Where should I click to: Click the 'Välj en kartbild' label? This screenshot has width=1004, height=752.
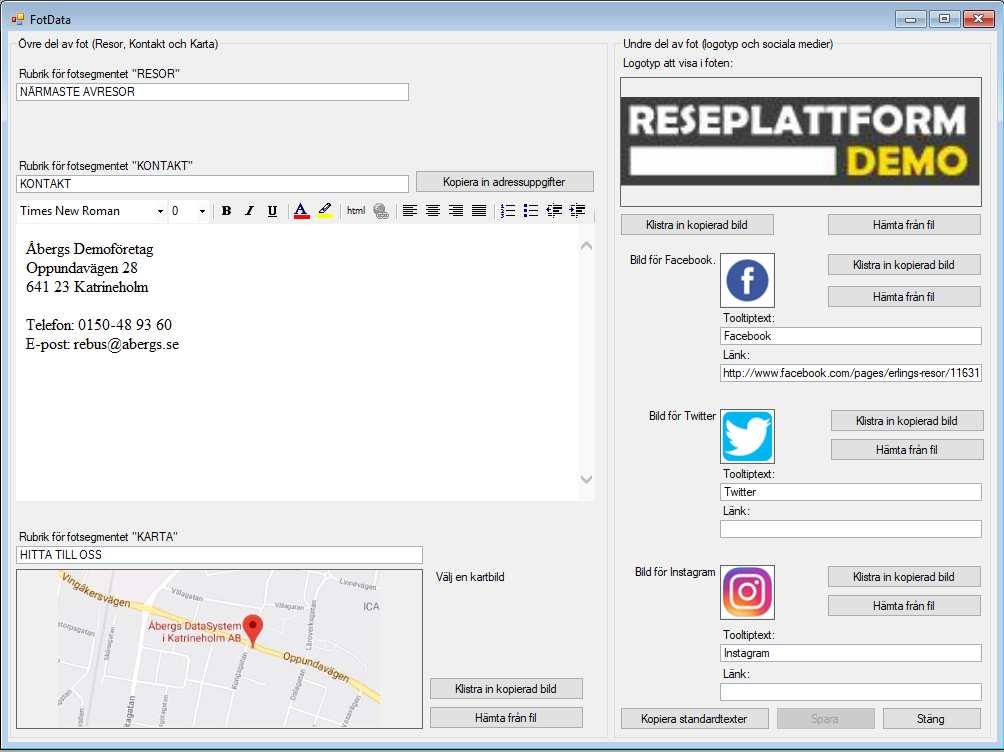(470, 577)
